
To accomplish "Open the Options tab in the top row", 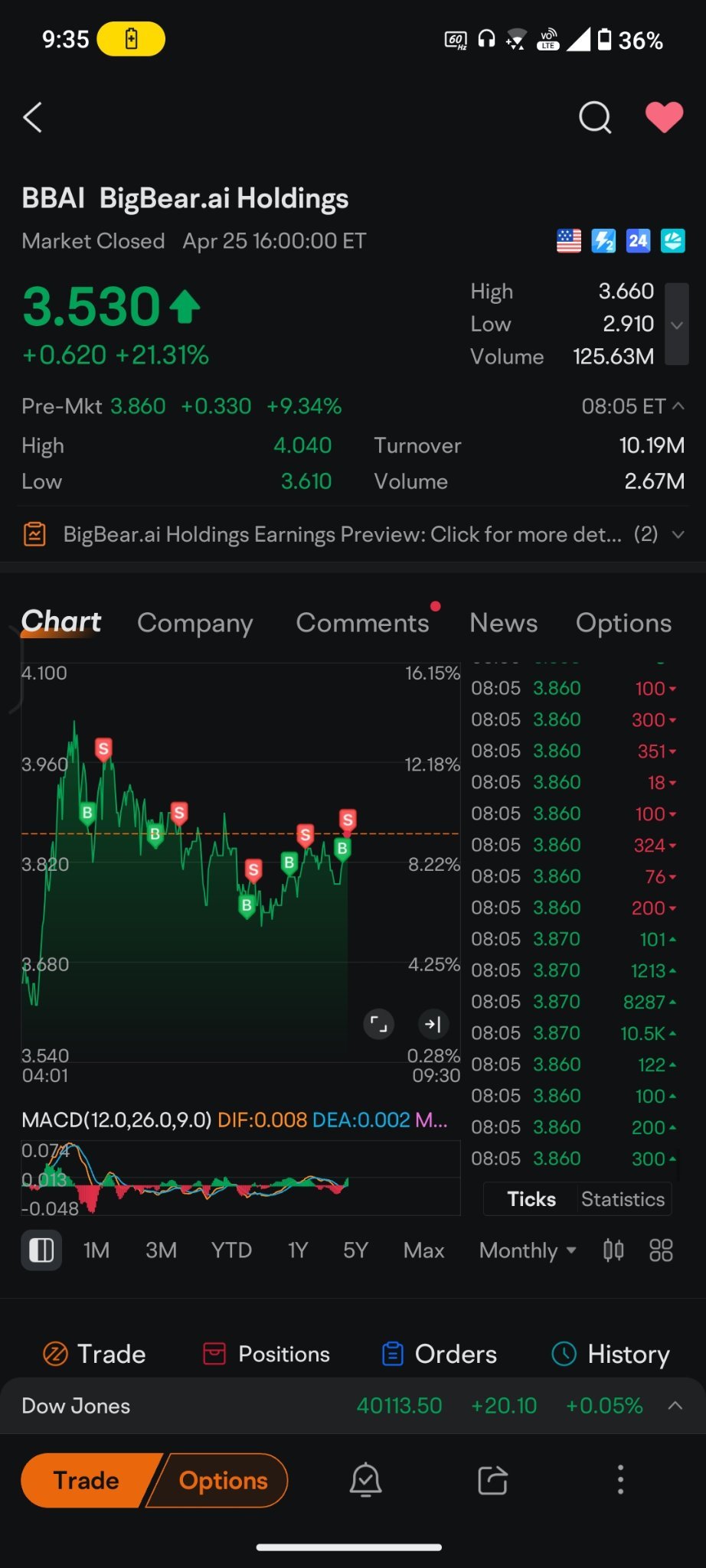I will [624, 623].
